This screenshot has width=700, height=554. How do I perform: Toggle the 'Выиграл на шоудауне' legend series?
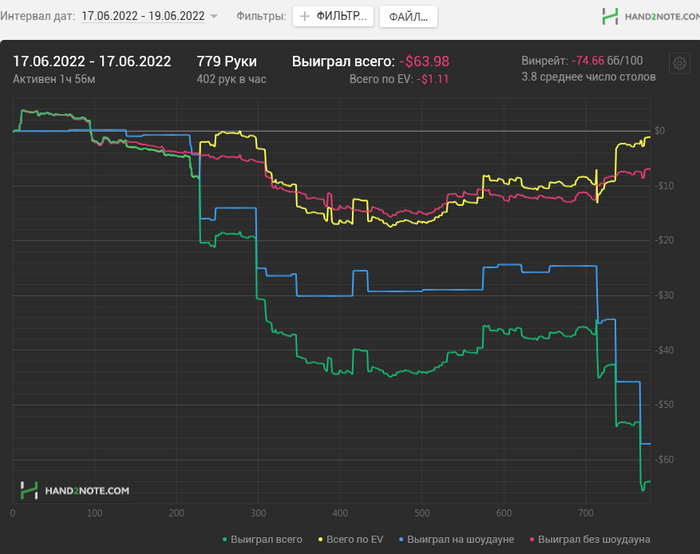(456, 539)
